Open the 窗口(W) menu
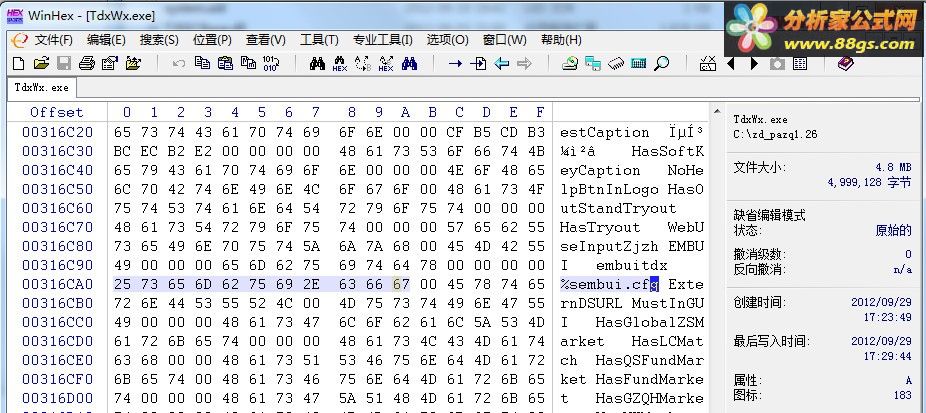Image resolution: width=926 pixels, height=413 pixels. [504, 40]
